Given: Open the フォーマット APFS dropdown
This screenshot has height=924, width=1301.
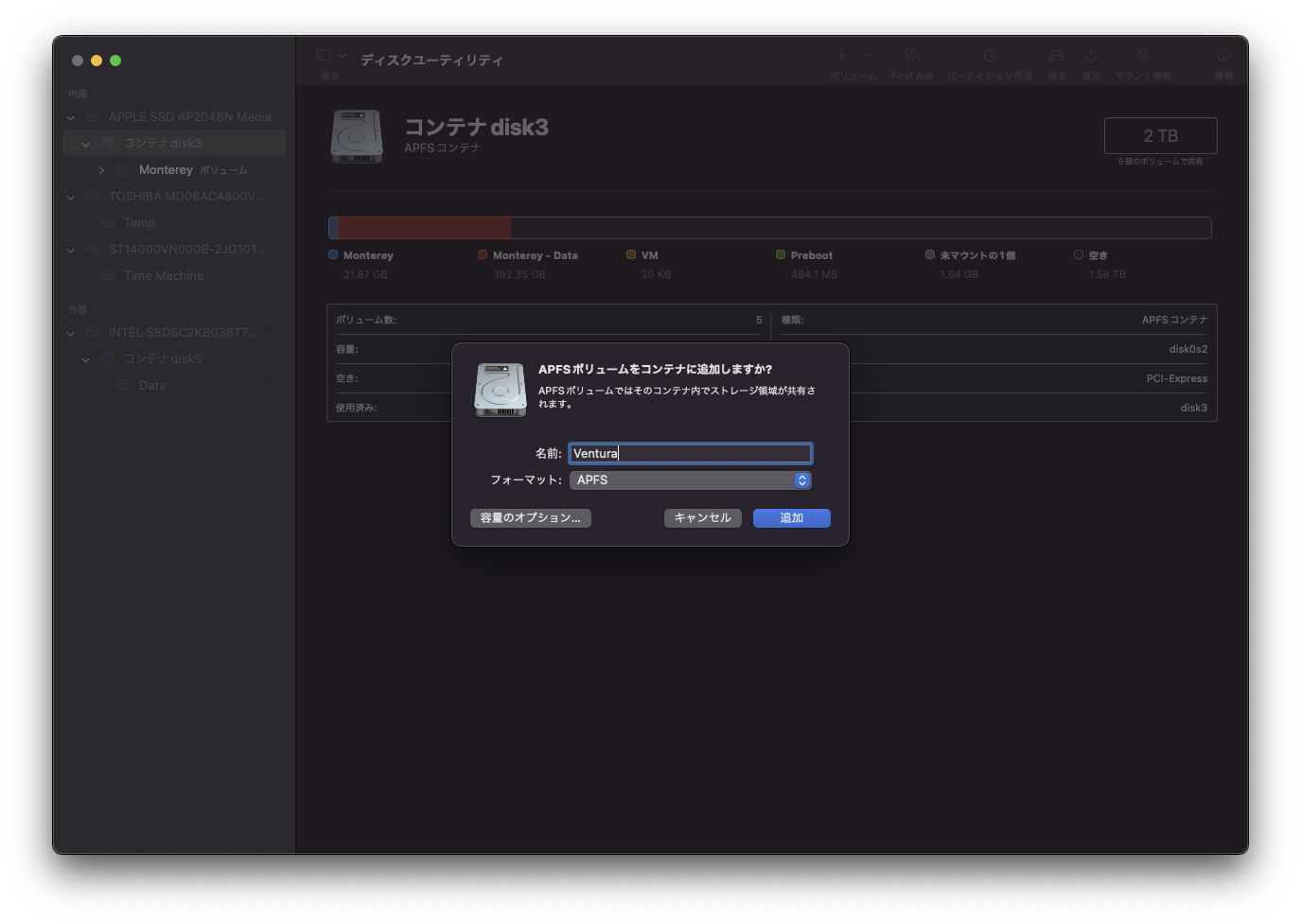Looking at the screenshot, I should (690, 480).
